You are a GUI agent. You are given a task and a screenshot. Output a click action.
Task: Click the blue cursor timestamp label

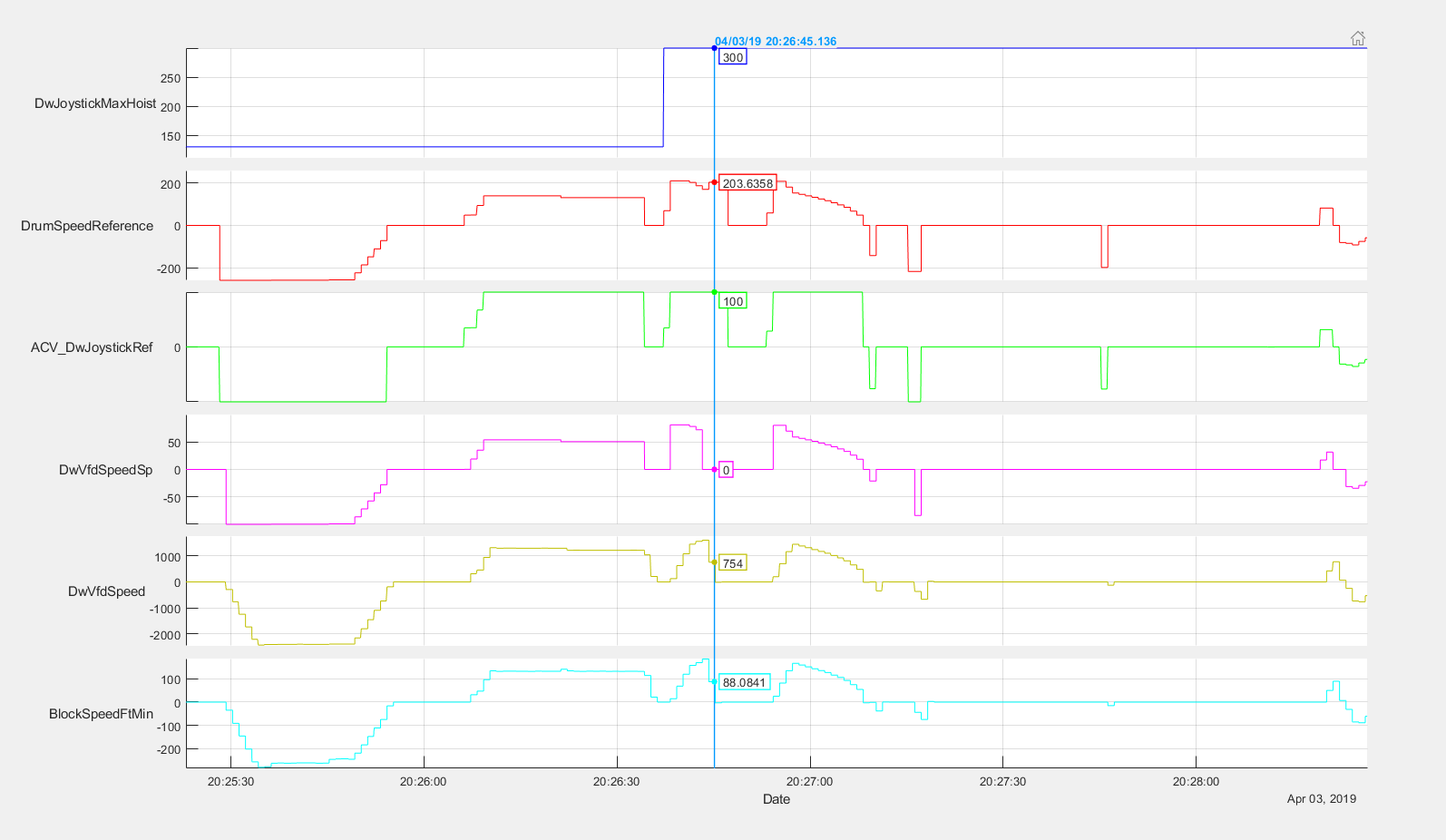click(776, 42)
